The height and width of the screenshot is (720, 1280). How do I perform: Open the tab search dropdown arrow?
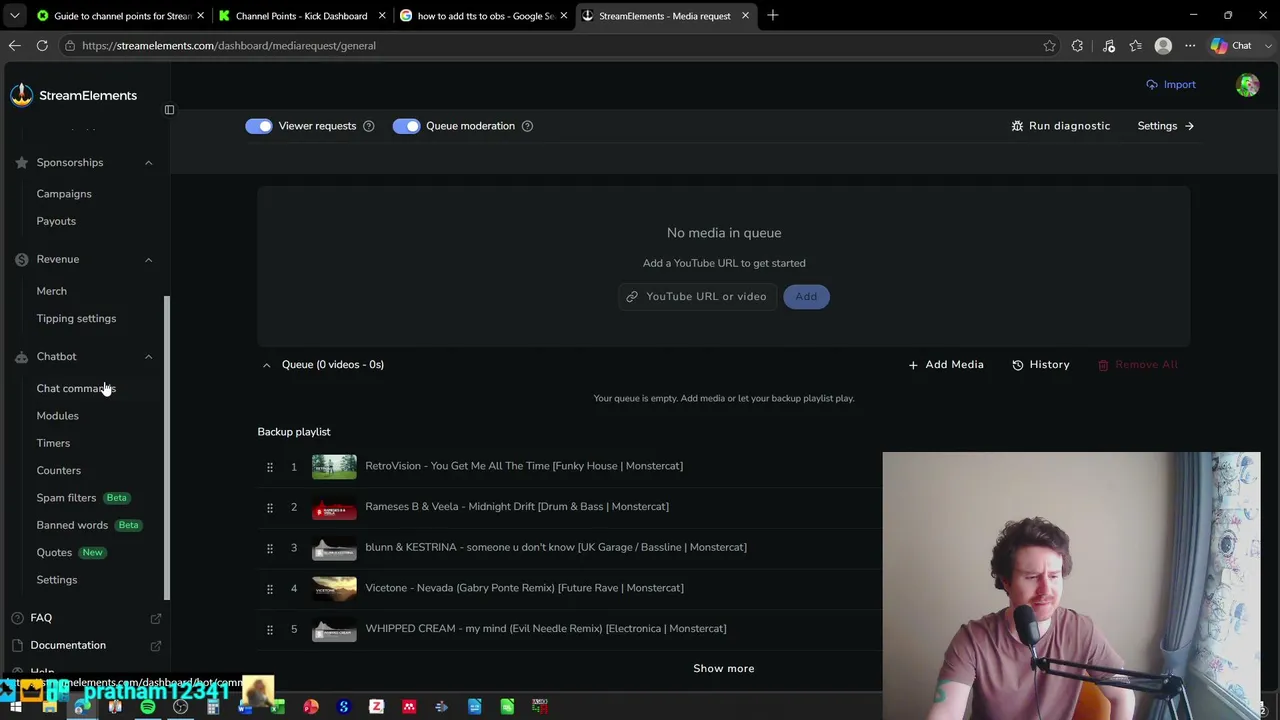click(15, 16)
